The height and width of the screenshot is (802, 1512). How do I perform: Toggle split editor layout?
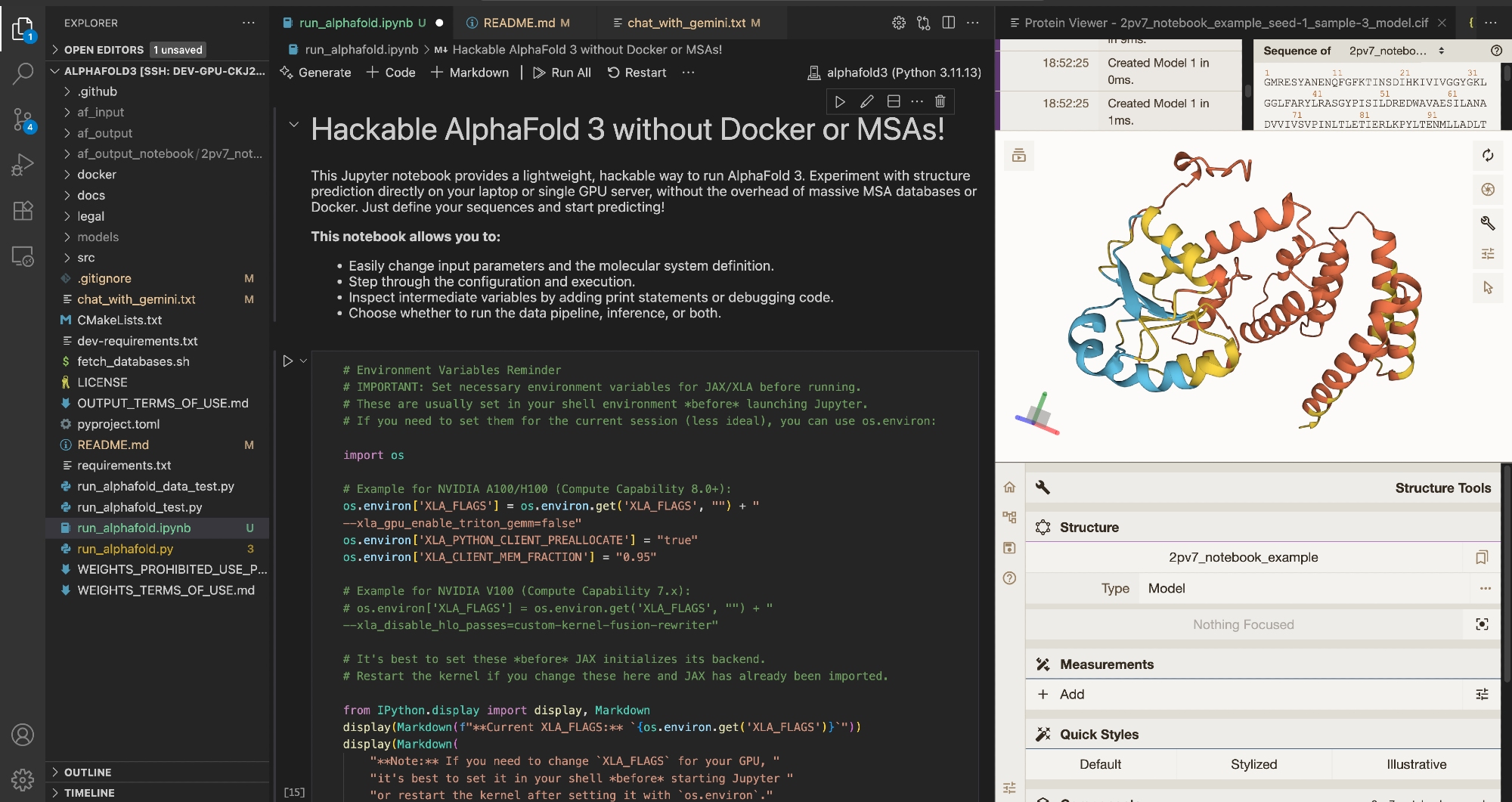pyautogui.click(x=948, y=23)
